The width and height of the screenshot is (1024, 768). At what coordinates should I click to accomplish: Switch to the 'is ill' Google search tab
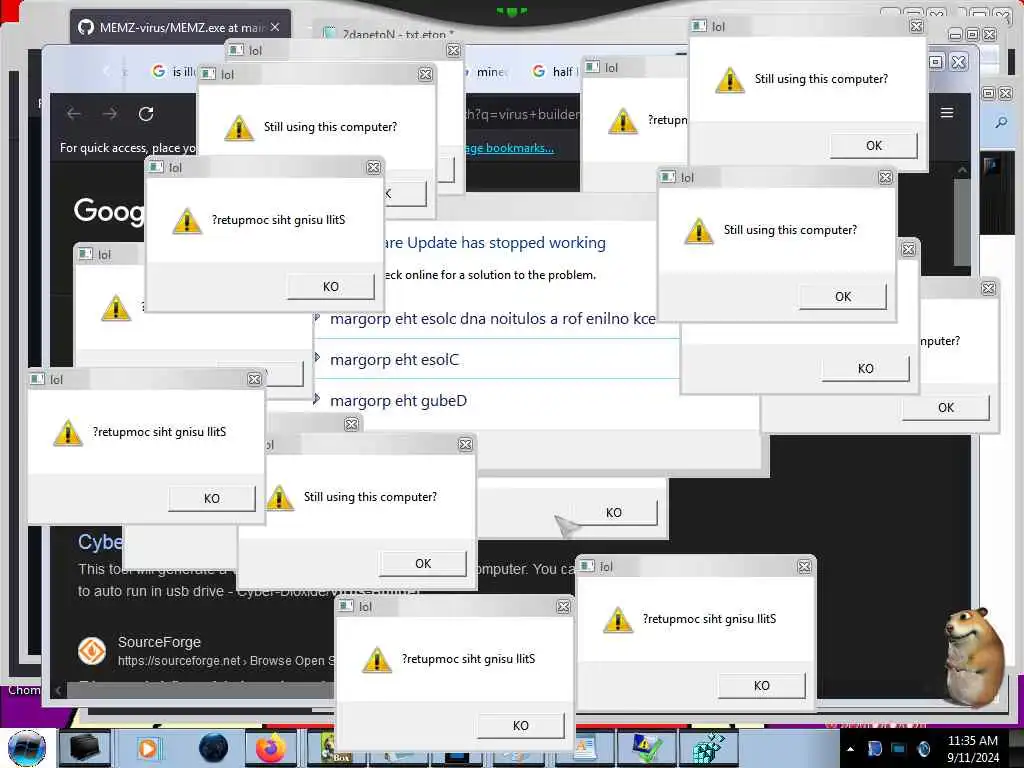(173, 71)
